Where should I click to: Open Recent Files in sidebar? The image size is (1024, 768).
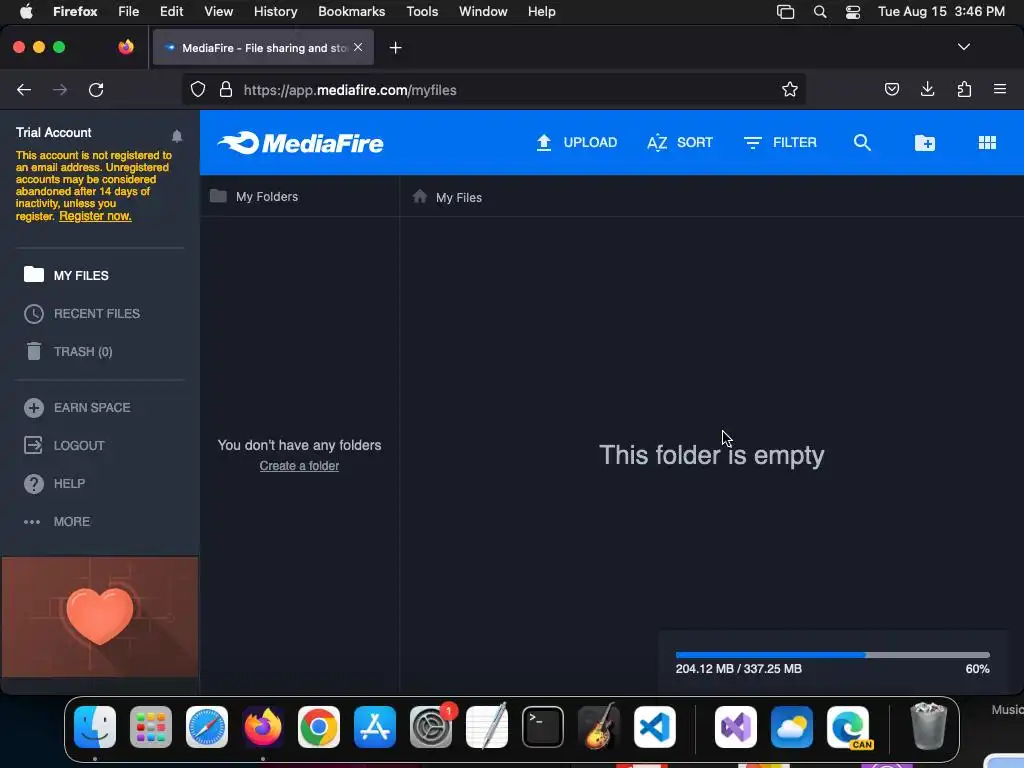coord(82,313)
